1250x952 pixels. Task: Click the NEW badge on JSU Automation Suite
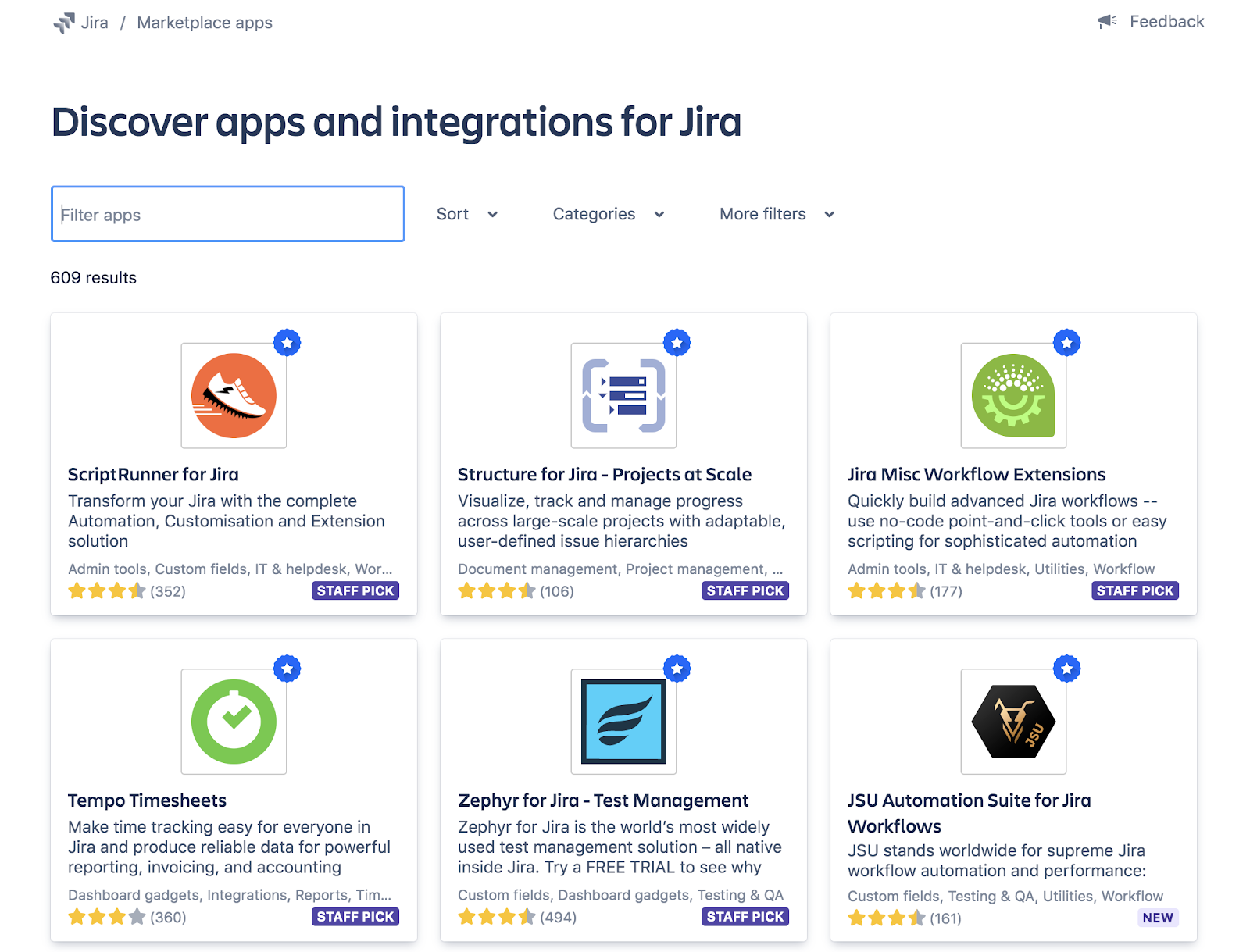pos(1158,918)
